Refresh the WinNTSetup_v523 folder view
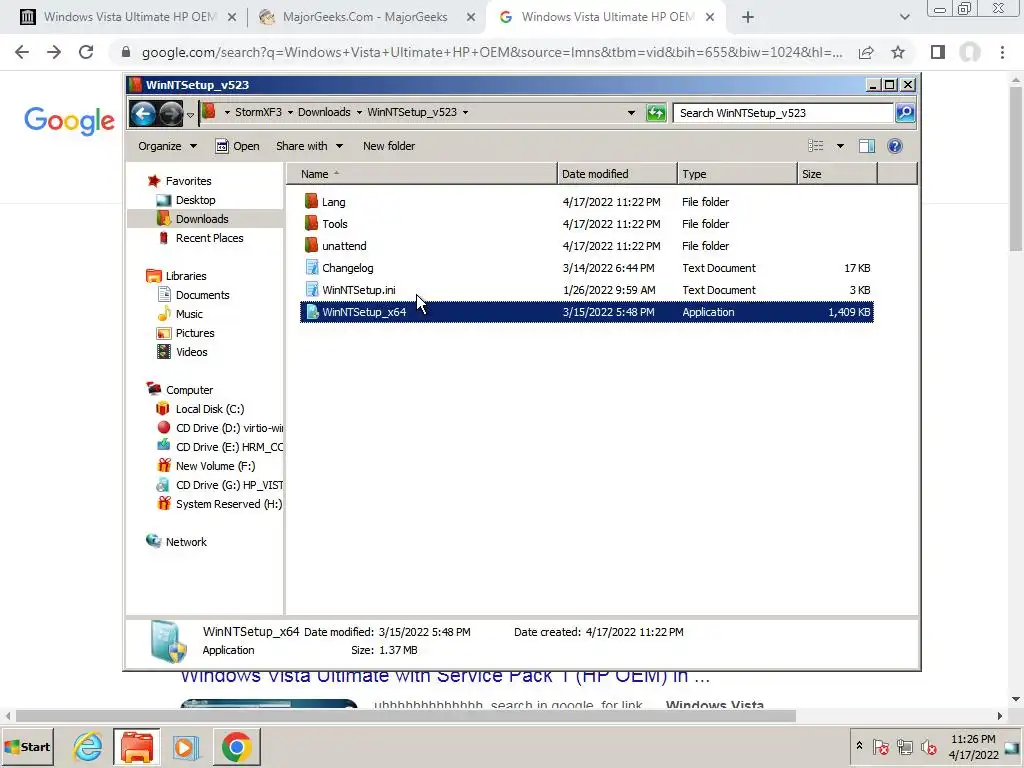The width and height of the screenshot is (1024, 768). (656, 113)
